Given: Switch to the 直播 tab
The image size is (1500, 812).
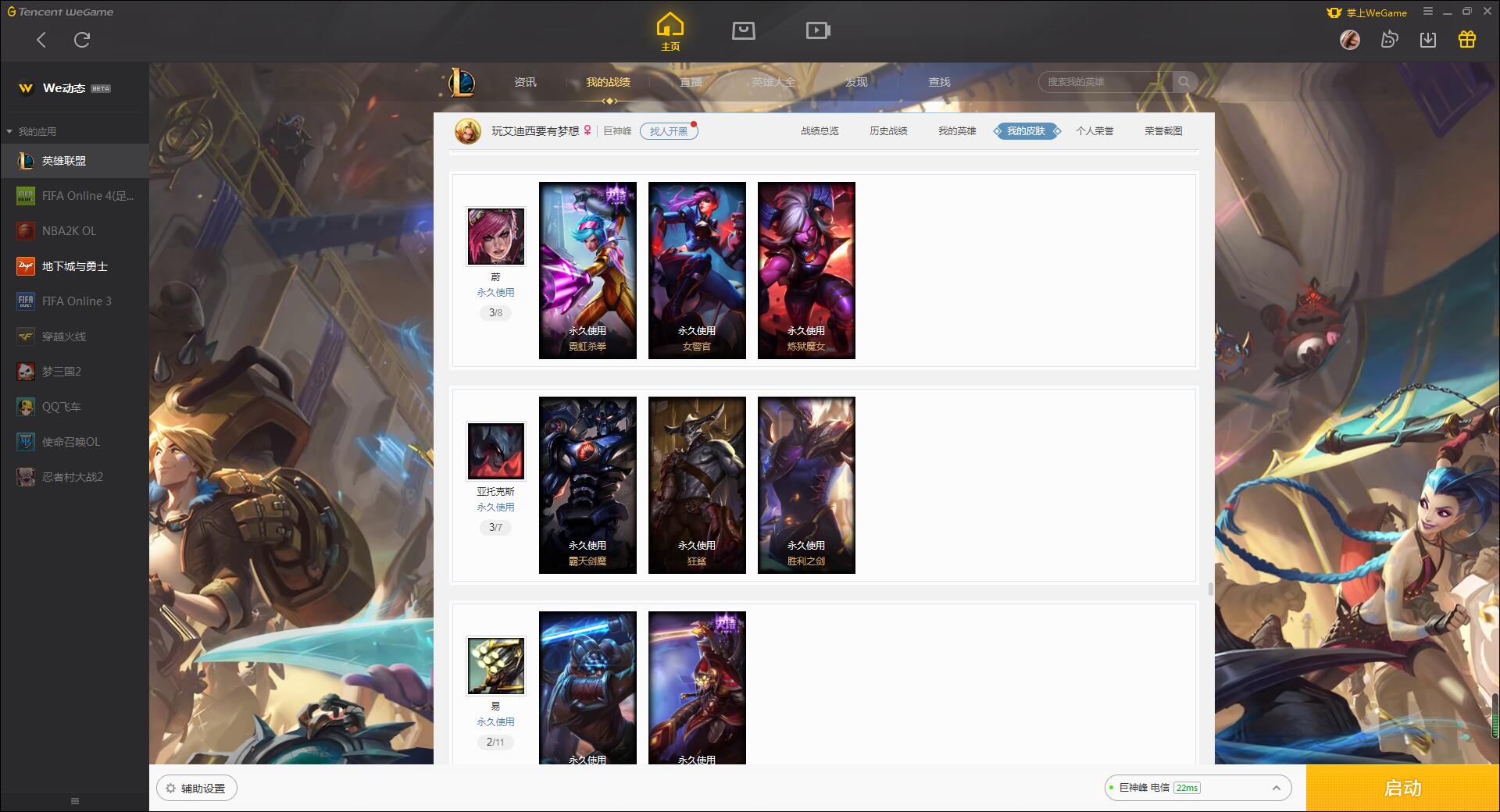Looking at the screenshot, I should point(691,82).
